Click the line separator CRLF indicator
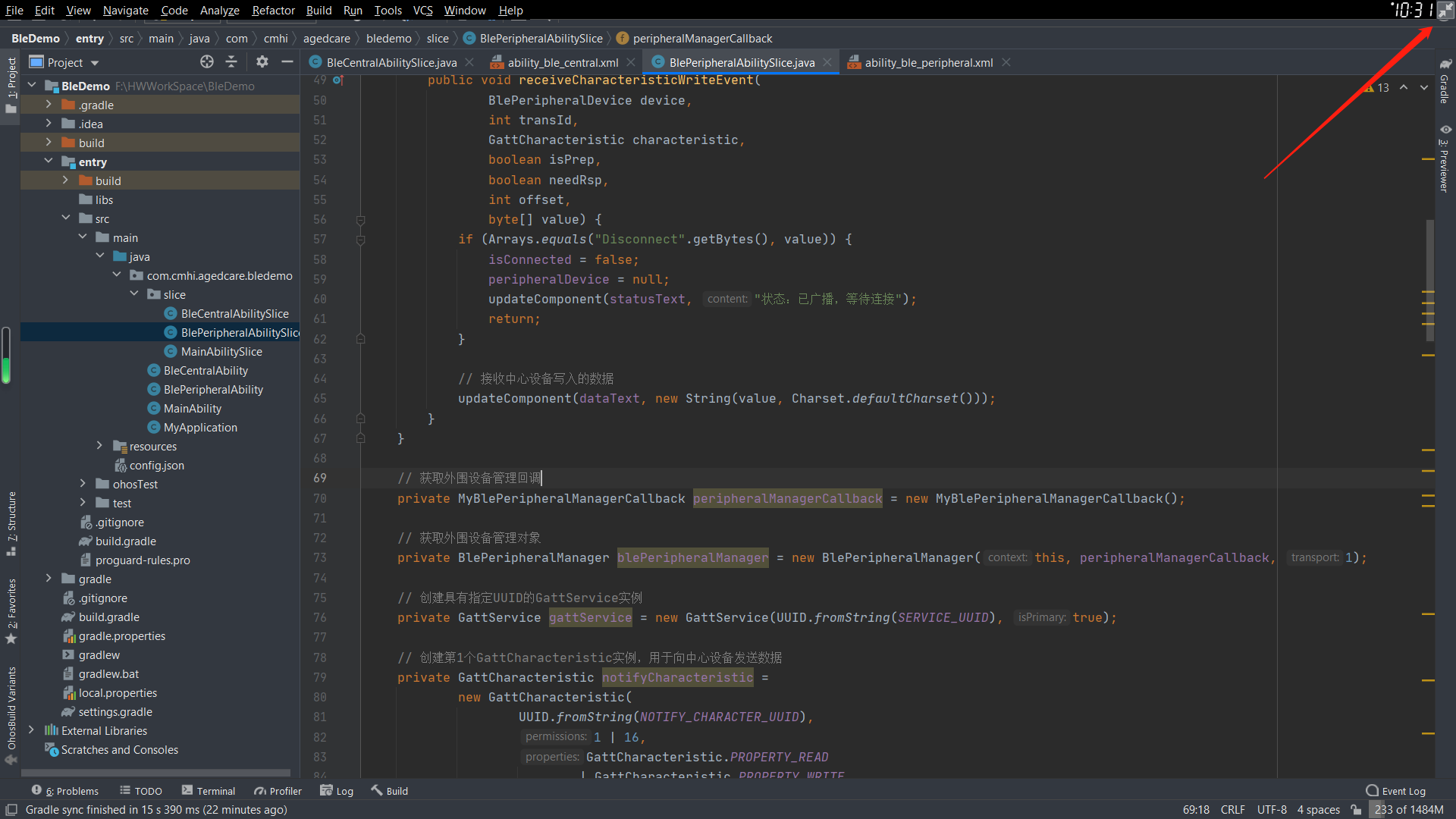This screenshot has width=1456, height=819. (1232, 810)
